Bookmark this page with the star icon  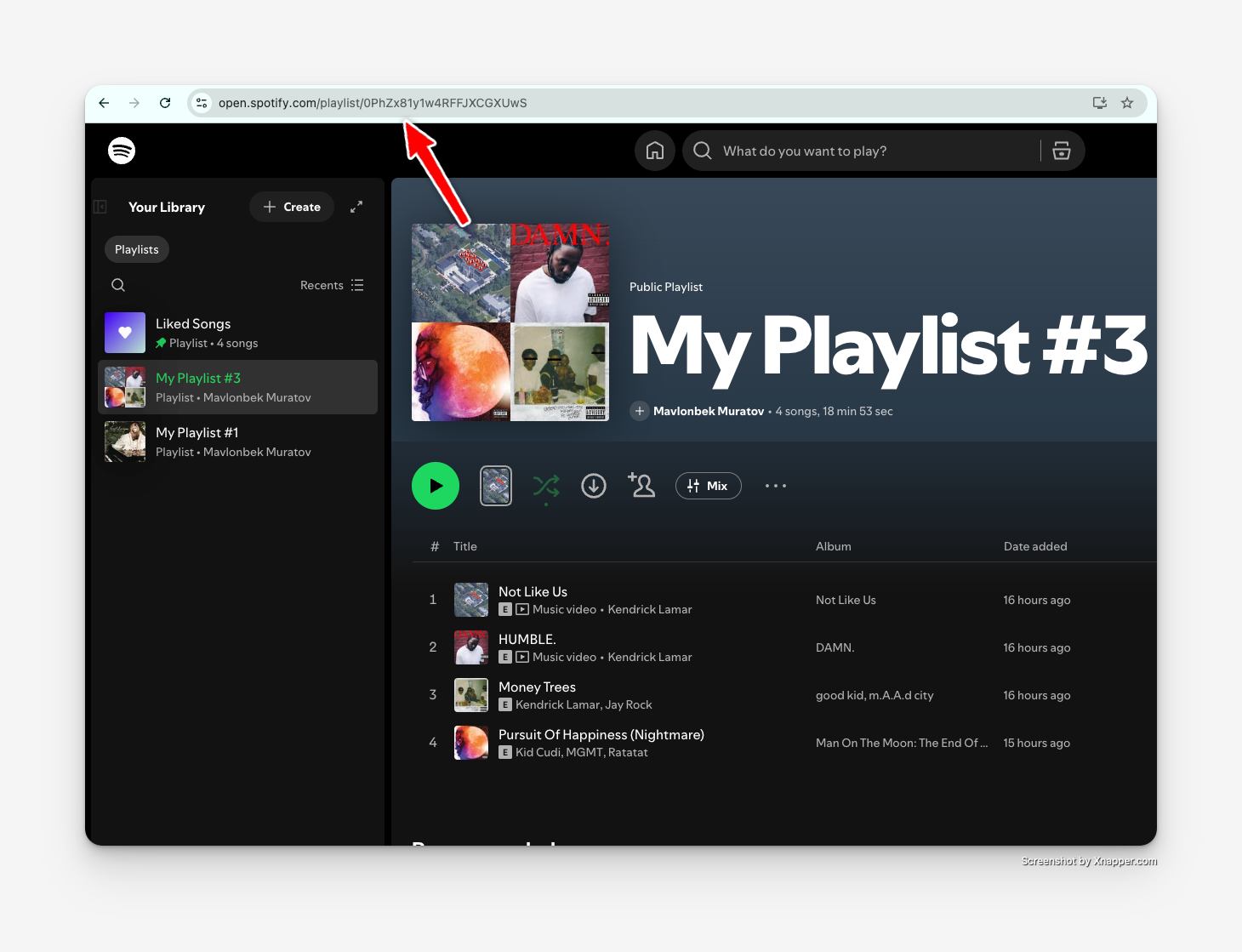tap(1127, 103)
